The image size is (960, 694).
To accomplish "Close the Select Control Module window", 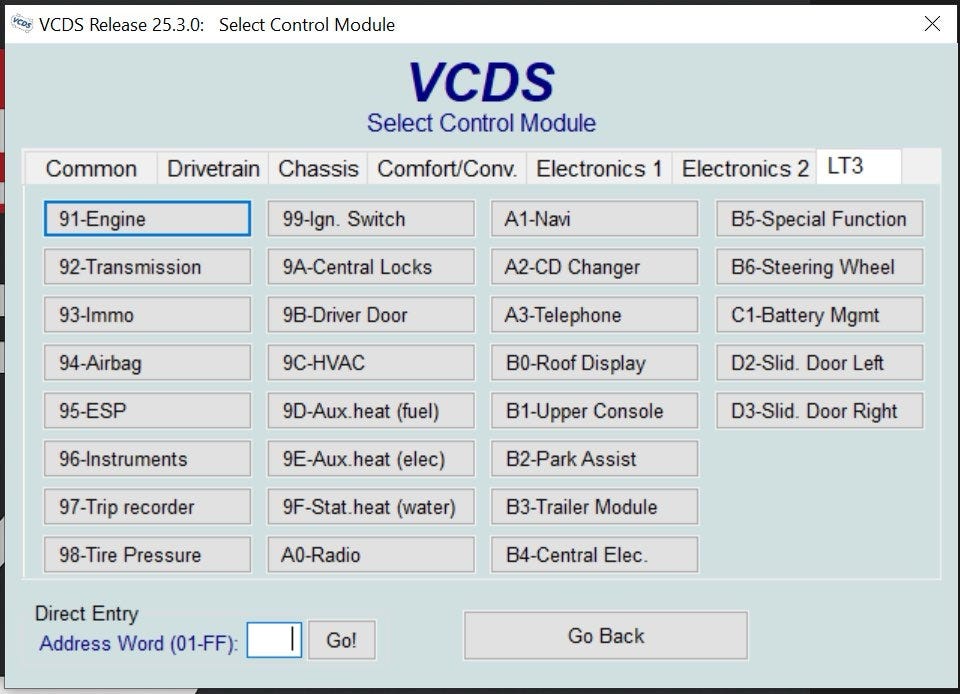I will point(932,24).
